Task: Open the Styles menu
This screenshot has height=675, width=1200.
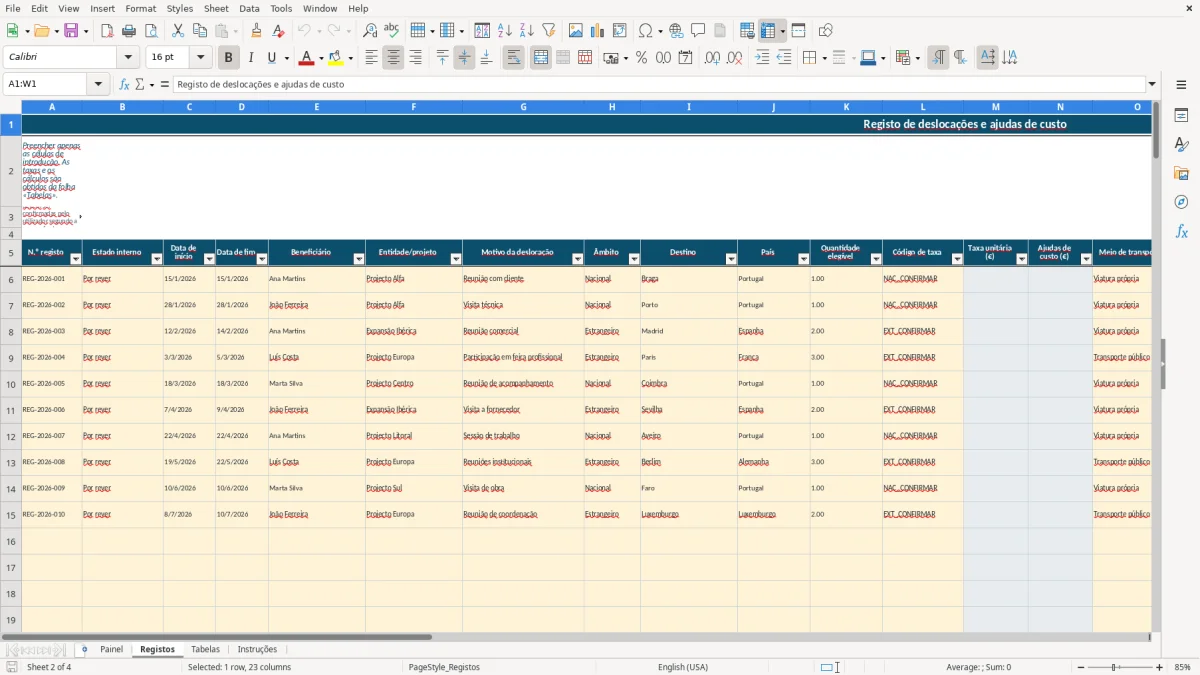Action: click(180, 8)
